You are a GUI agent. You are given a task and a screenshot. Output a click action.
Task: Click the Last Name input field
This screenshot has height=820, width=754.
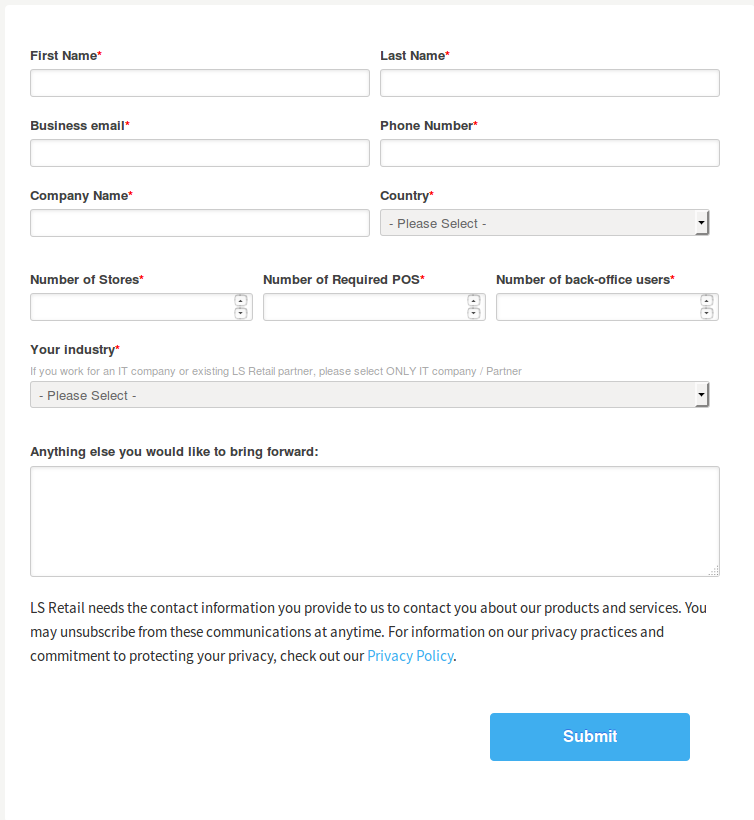click(x=549, y=83)
